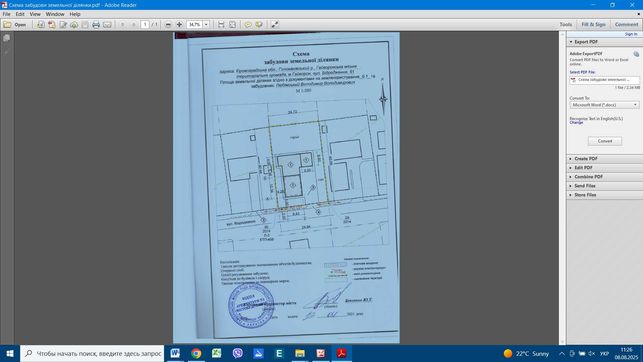Open the Convert To format dropdown
Screen dimensions: 643x362
604,105
